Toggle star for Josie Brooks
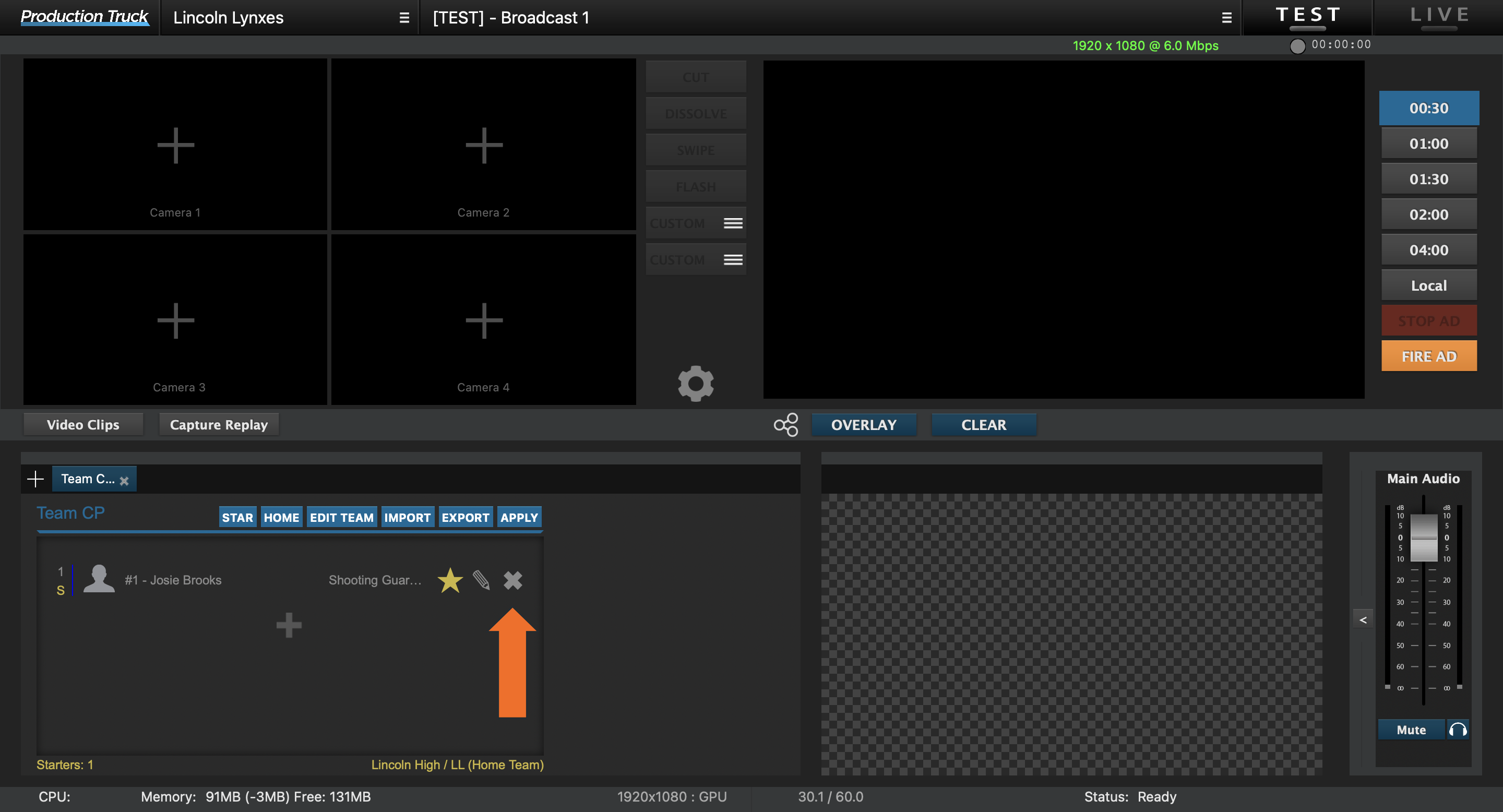The image size is (1503, 812). (x=450, y=580)
